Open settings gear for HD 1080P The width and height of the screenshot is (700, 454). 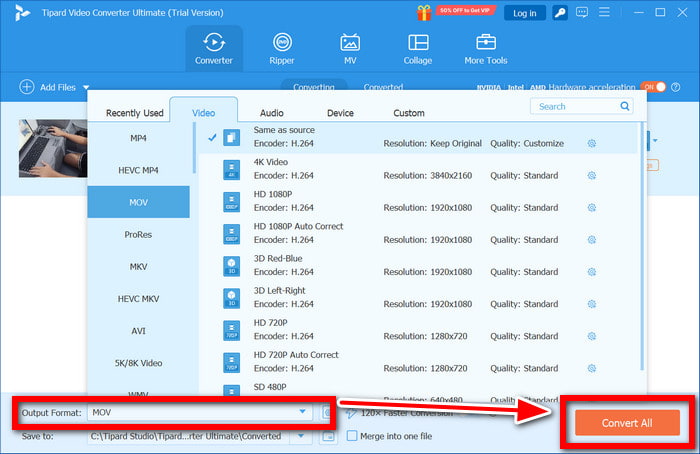pyautogui.click(x=592, y=208)
